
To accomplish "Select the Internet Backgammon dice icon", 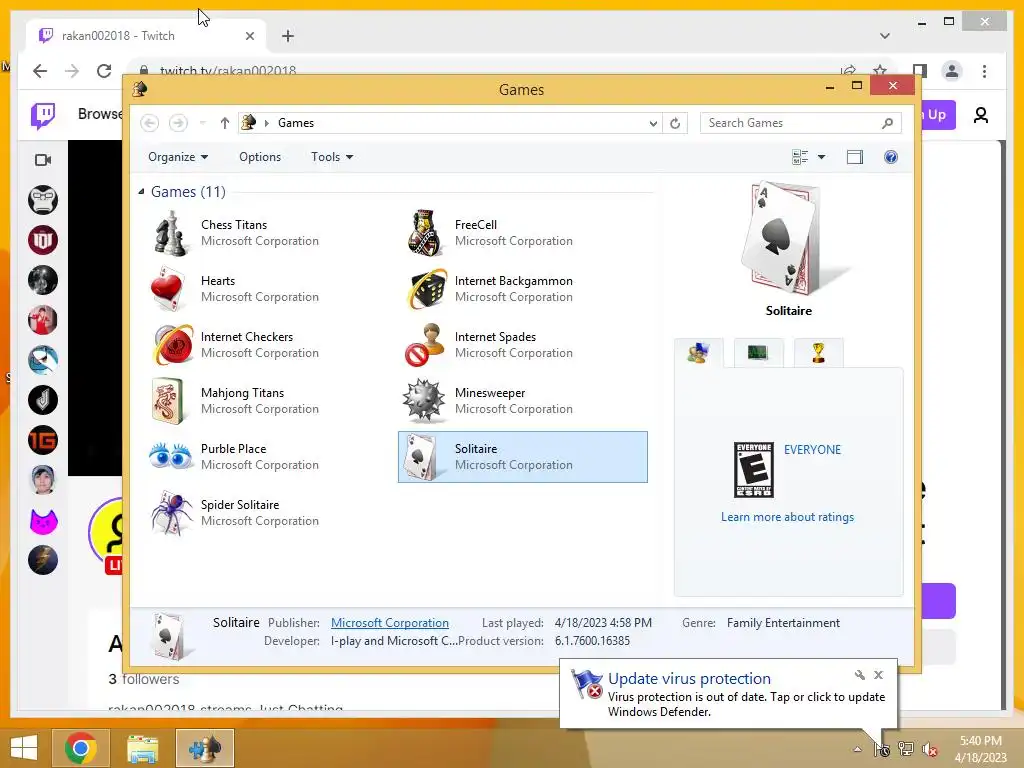I will [x=427, y=289].
